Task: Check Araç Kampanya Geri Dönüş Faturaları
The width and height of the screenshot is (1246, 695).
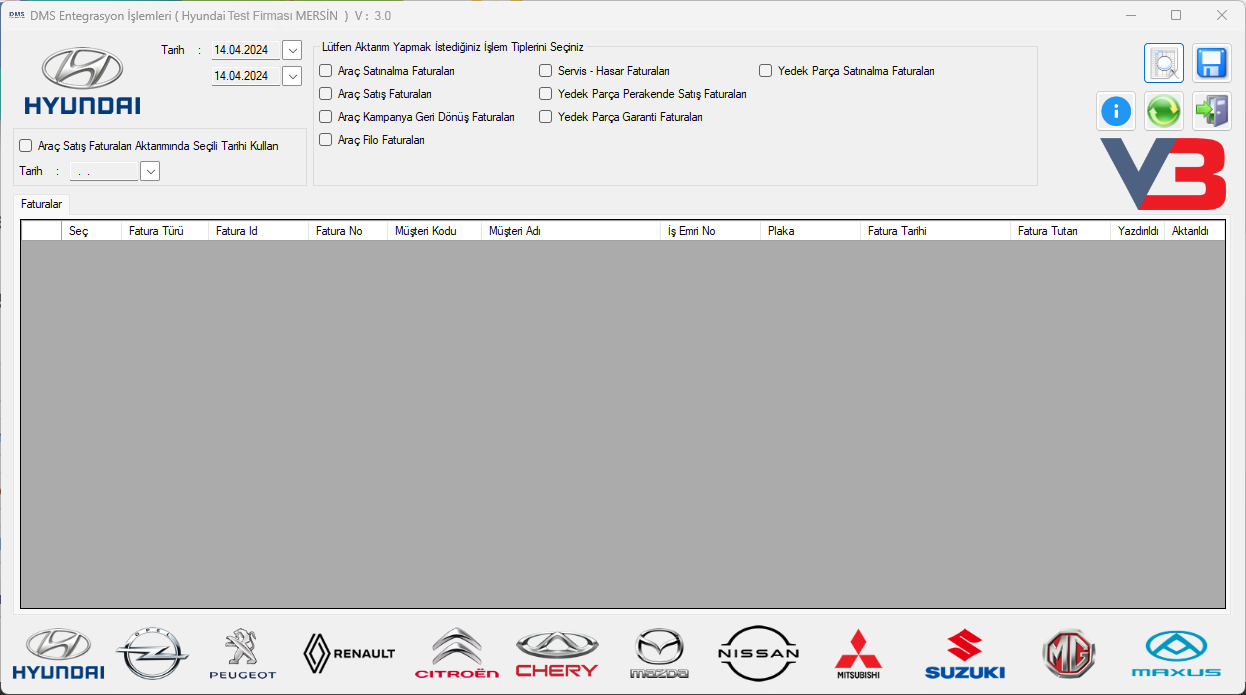Action: (x=325, y=117)
